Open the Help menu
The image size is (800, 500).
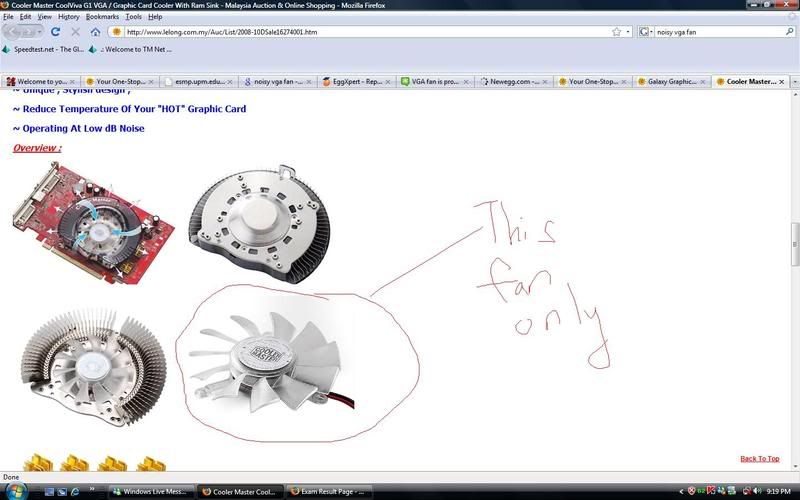pyautogui.click(x=155, y=17)
